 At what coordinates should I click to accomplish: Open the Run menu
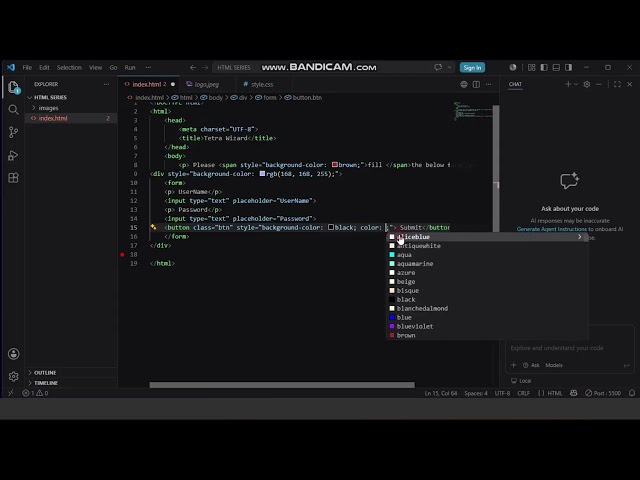pos(130,67)
